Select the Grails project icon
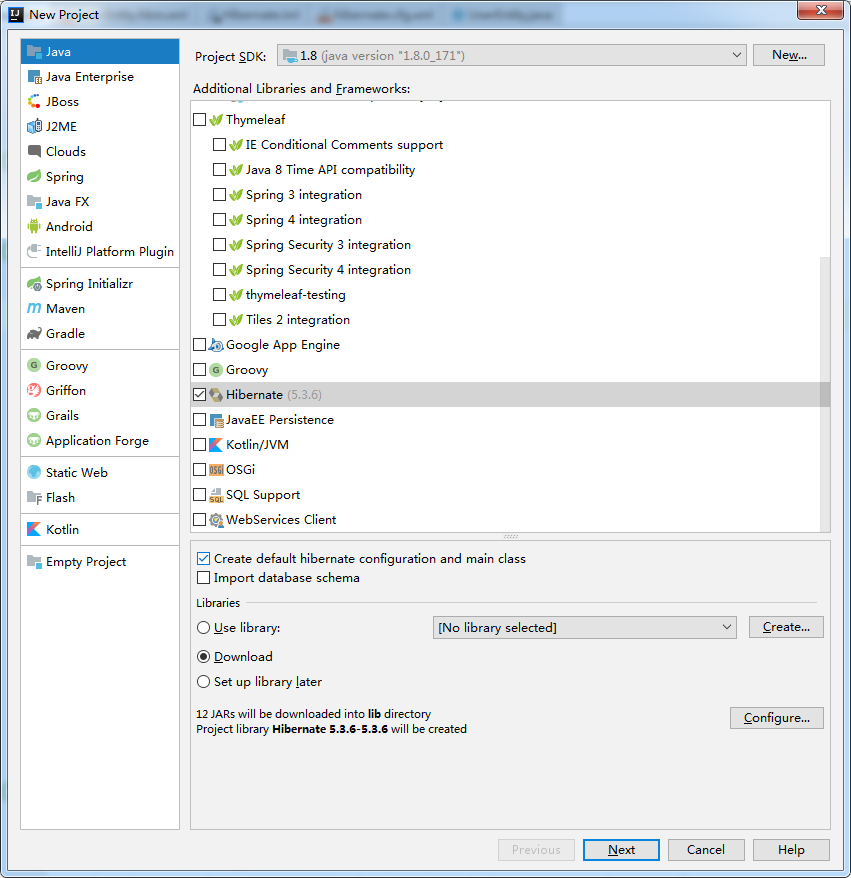Image resolution: width=851 pixels, height=878 pixels. tap(34, 415)
